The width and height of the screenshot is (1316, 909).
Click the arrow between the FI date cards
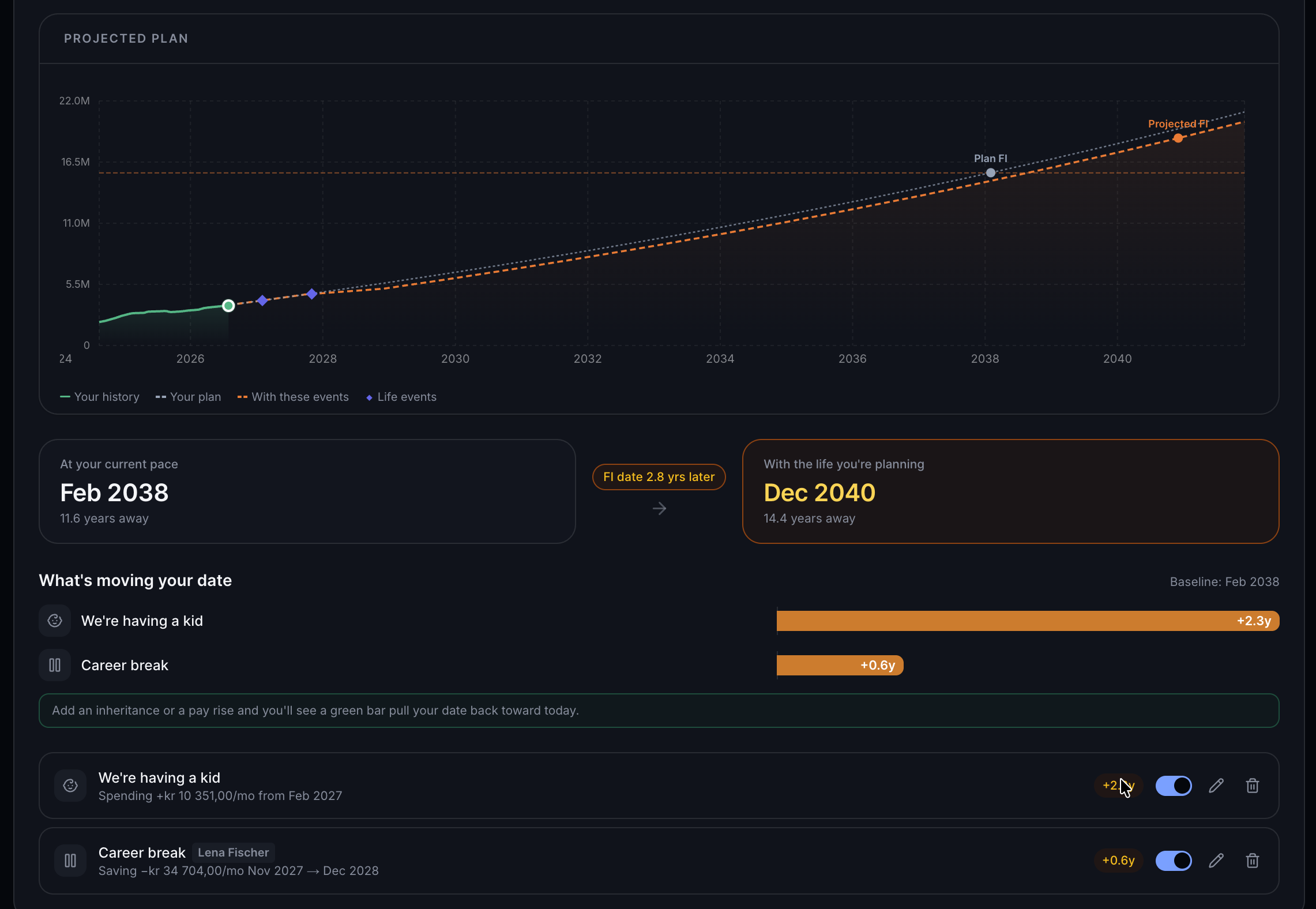tap(659, 509)
